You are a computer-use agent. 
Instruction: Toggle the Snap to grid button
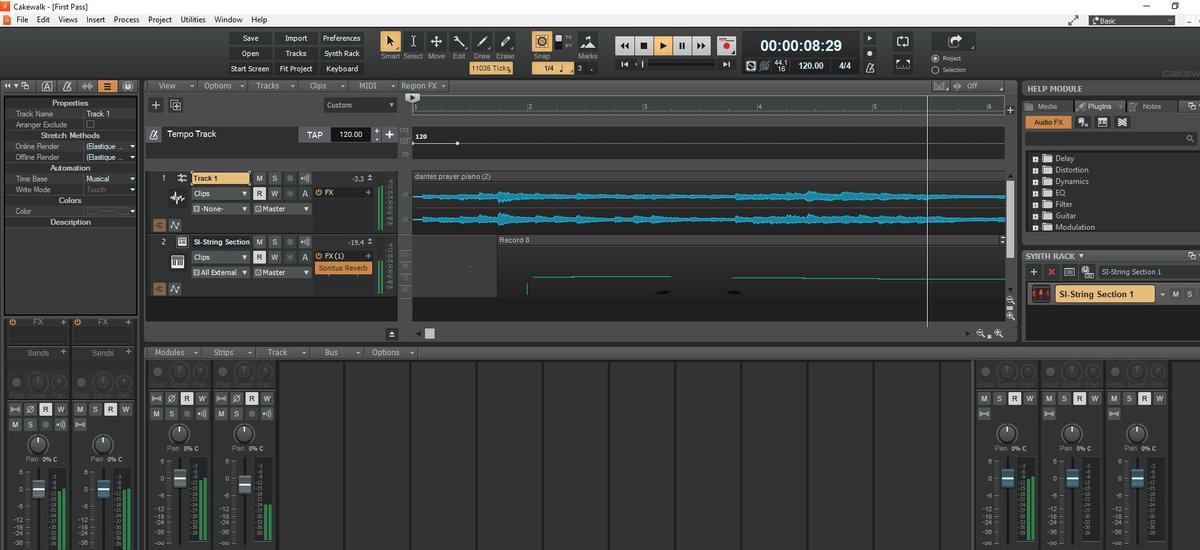point(541,42)
